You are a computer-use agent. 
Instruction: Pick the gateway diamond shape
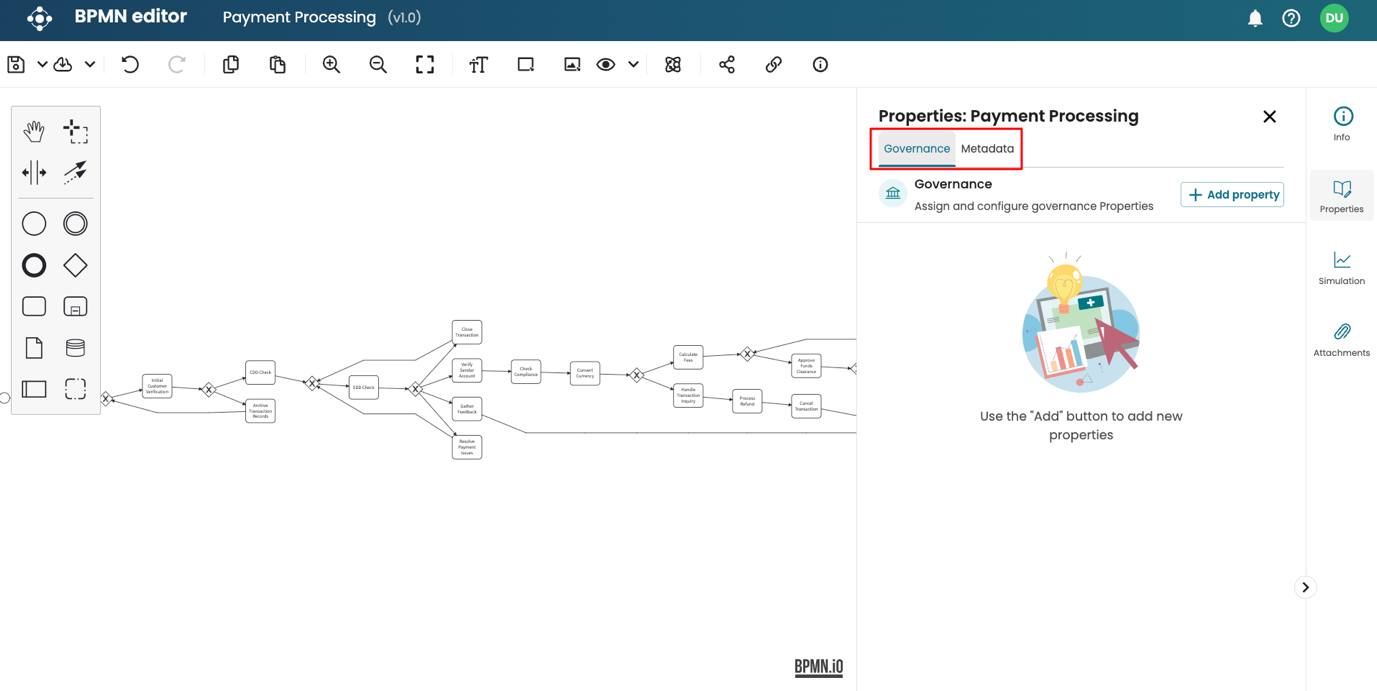tap(75, 265)
